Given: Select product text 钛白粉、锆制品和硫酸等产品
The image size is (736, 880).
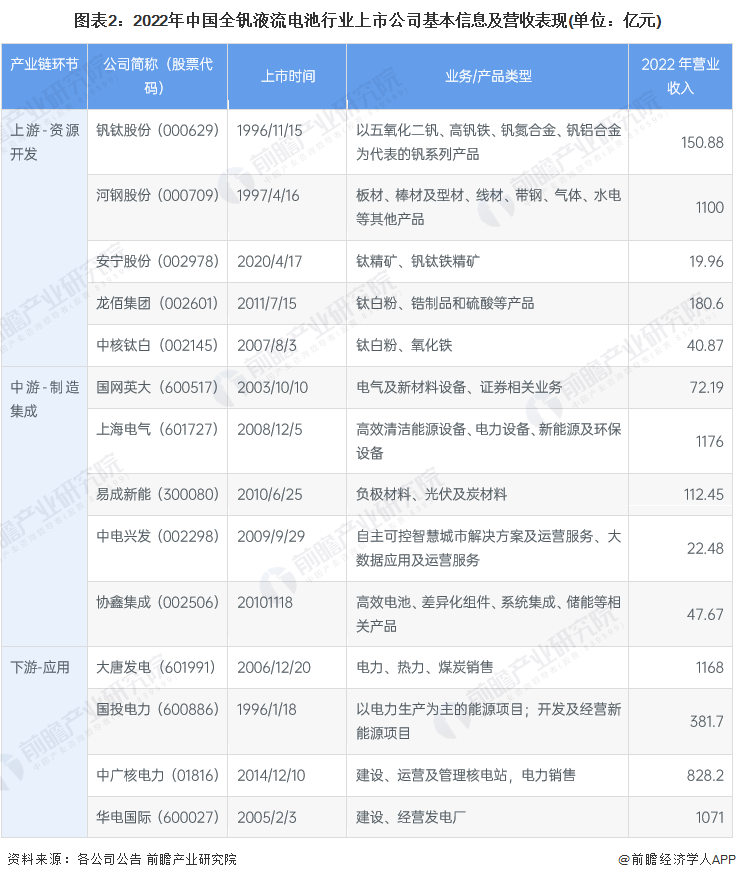Looking at the screenshot, I should tap(445, 304).
